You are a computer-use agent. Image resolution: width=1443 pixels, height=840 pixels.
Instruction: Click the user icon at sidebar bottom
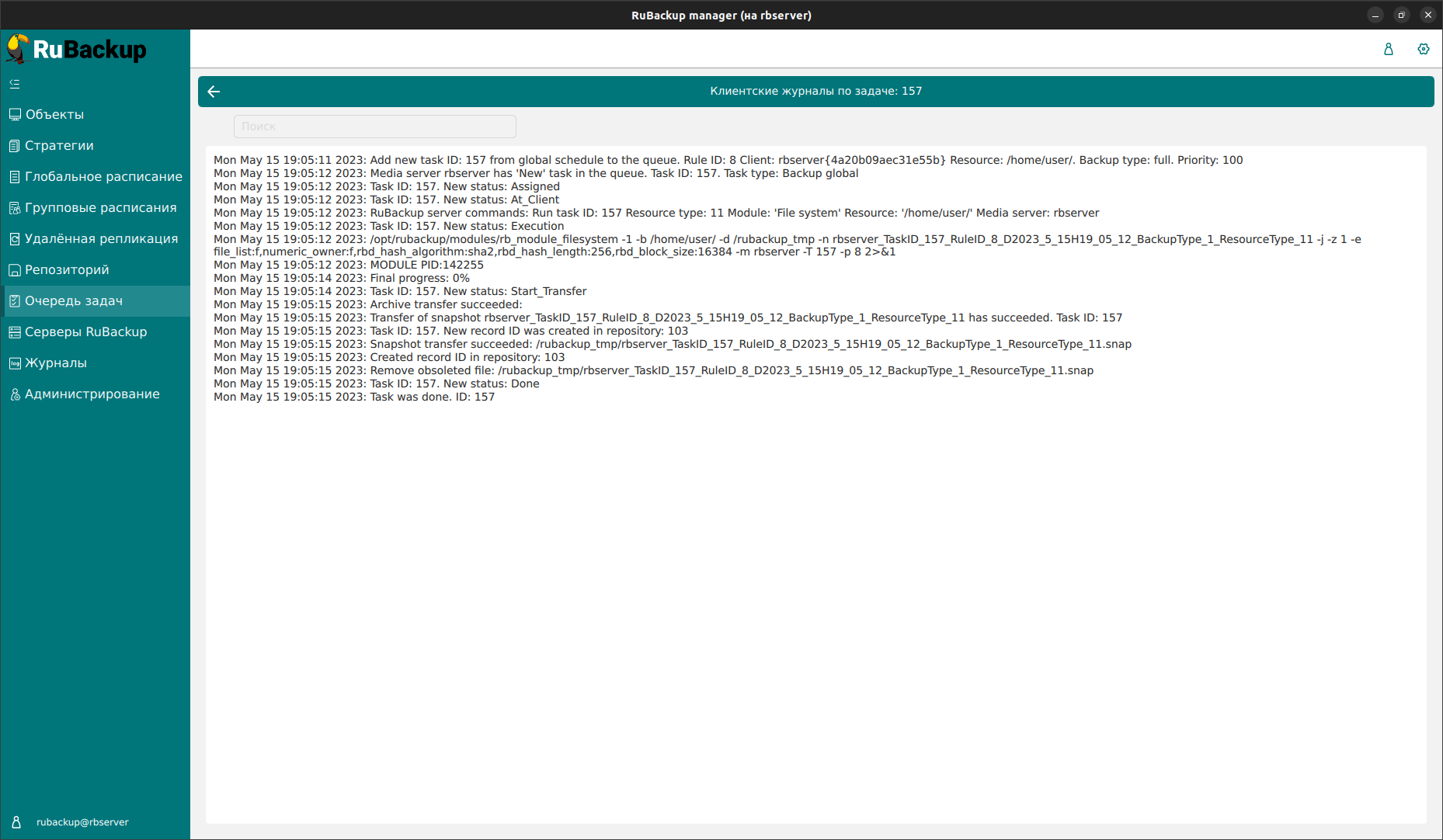[16, 822]
